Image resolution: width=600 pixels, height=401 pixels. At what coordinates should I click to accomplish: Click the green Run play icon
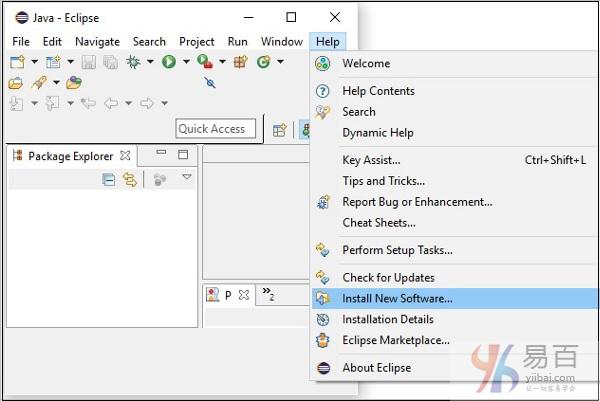click(169, 62)
